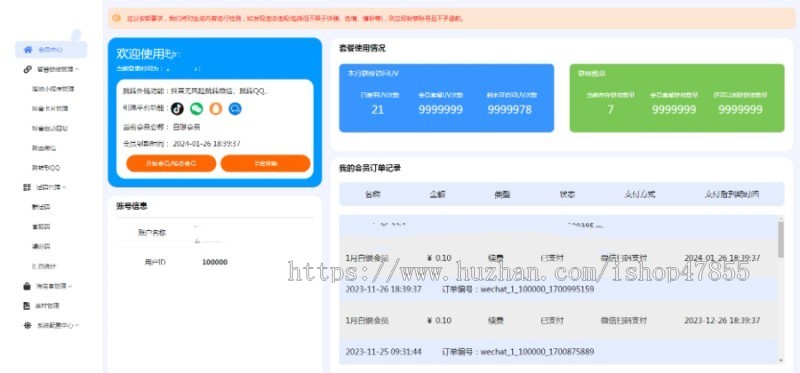This screenshot has width=800, height=373.
Task: Open the 素材管理 sidebar label
Action: tap(47, 306)
